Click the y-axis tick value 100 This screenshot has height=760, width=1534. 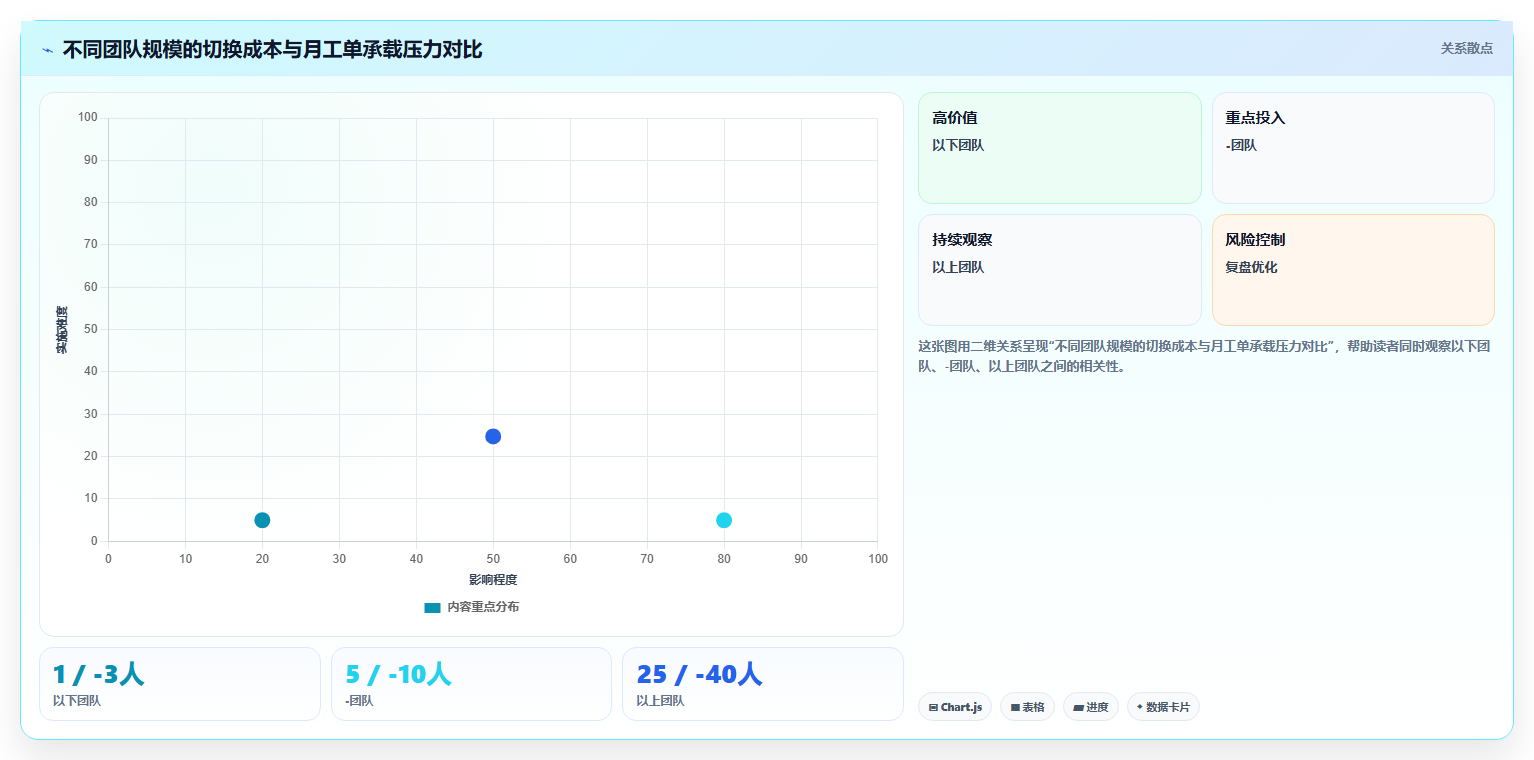(88, 118)
